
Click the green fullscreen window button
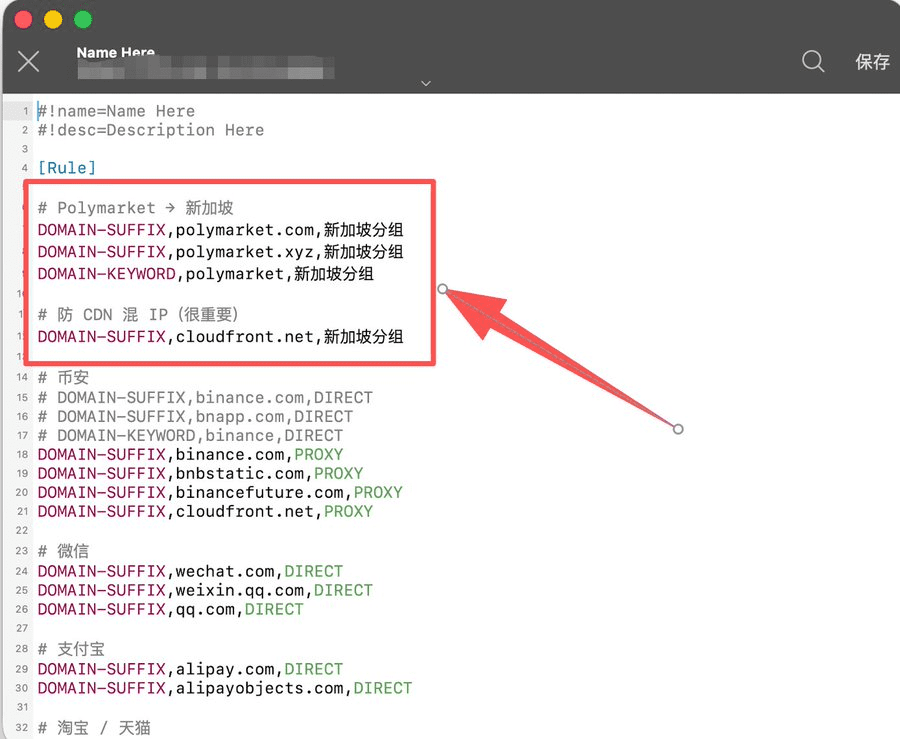point(83,20)
